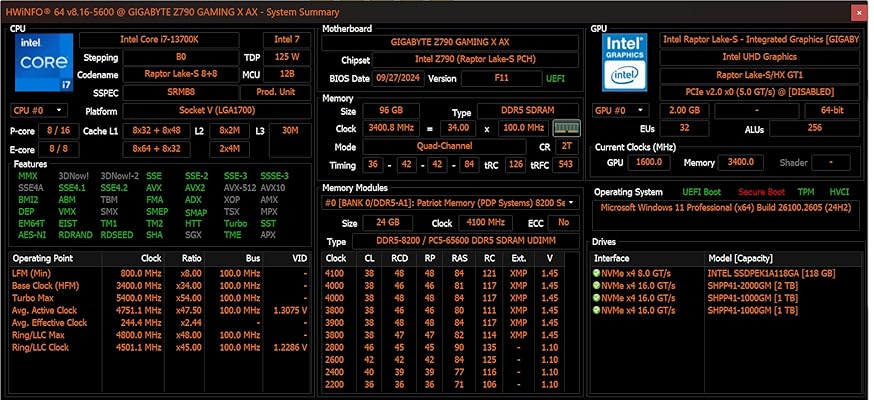Click the Intel Graphics logo
Screen dimensions: 874x400
(x=621, y=64)
